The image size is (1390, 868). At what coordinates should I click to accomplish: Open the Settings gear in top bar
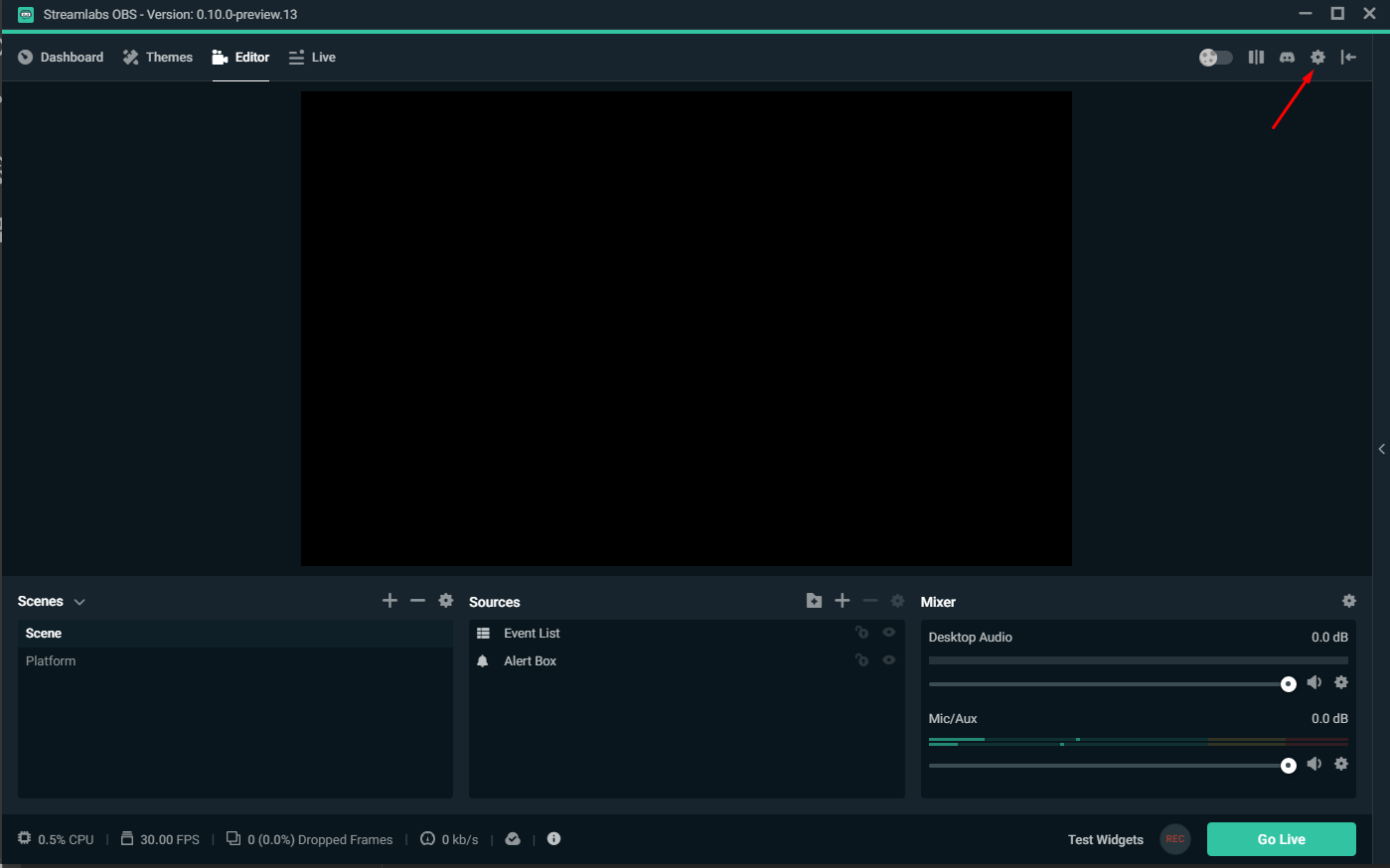point(1317,58)
